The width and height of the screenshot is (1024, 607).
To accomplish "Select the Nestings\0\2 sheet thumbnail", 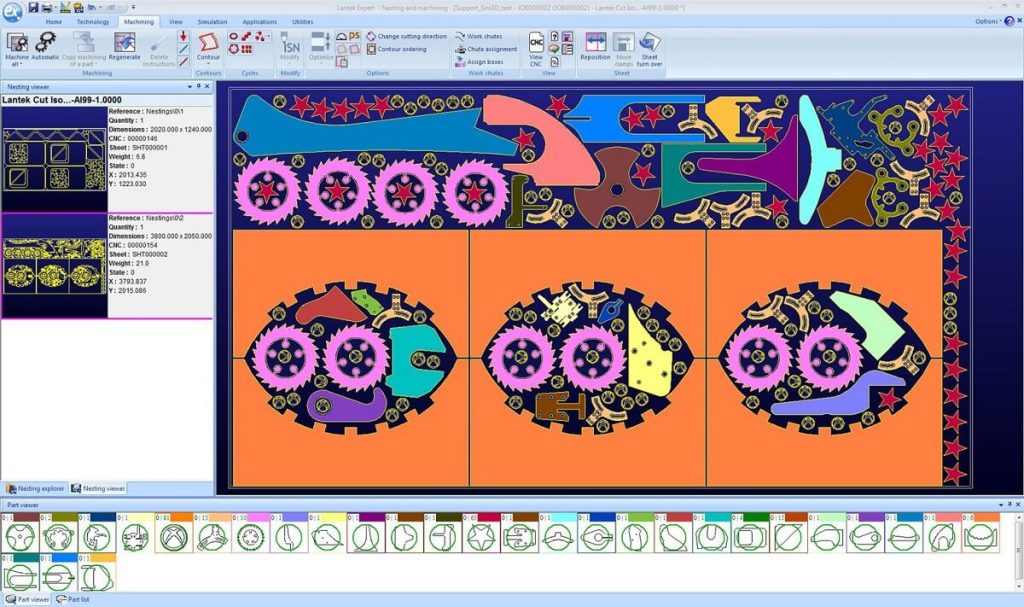I will point(52,265).
